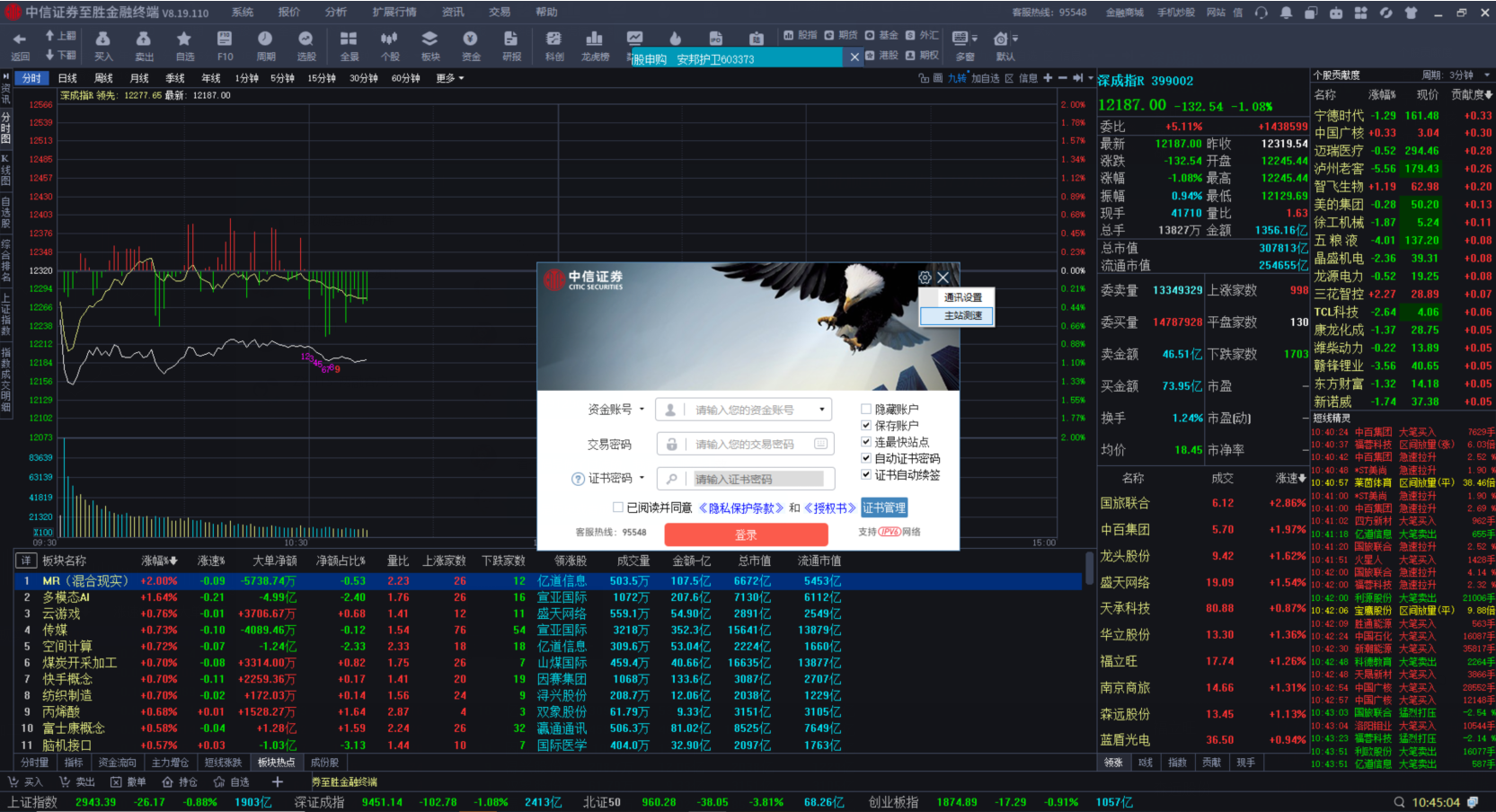Select the 宁德时代 row in contribution list
Viewport: 1496px width, 812px height.
tap(1403, 115)
